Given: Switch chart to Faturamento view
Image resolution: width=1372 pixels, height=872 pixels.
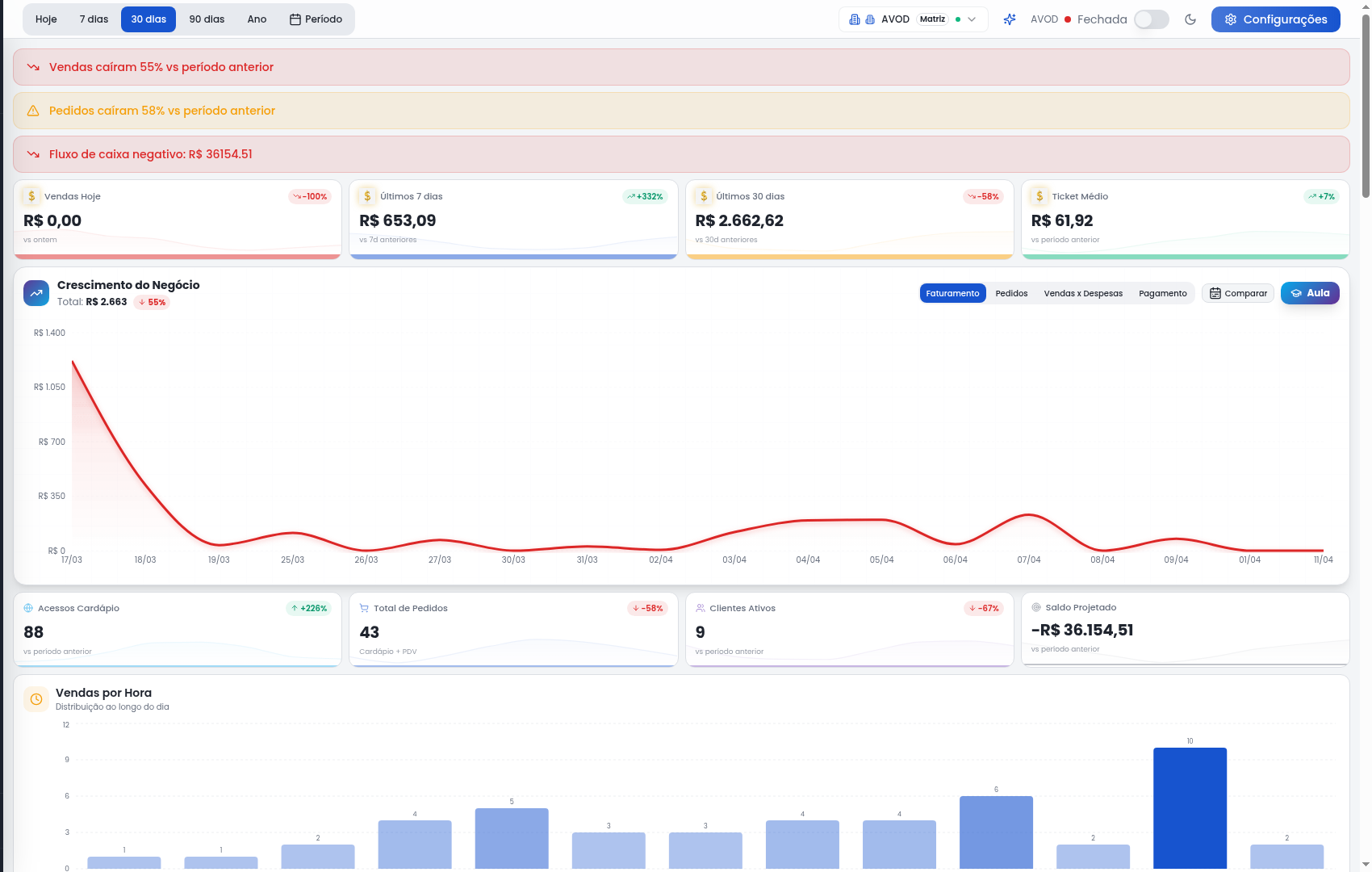Looking at the screenshot, I should click(952, 293).
